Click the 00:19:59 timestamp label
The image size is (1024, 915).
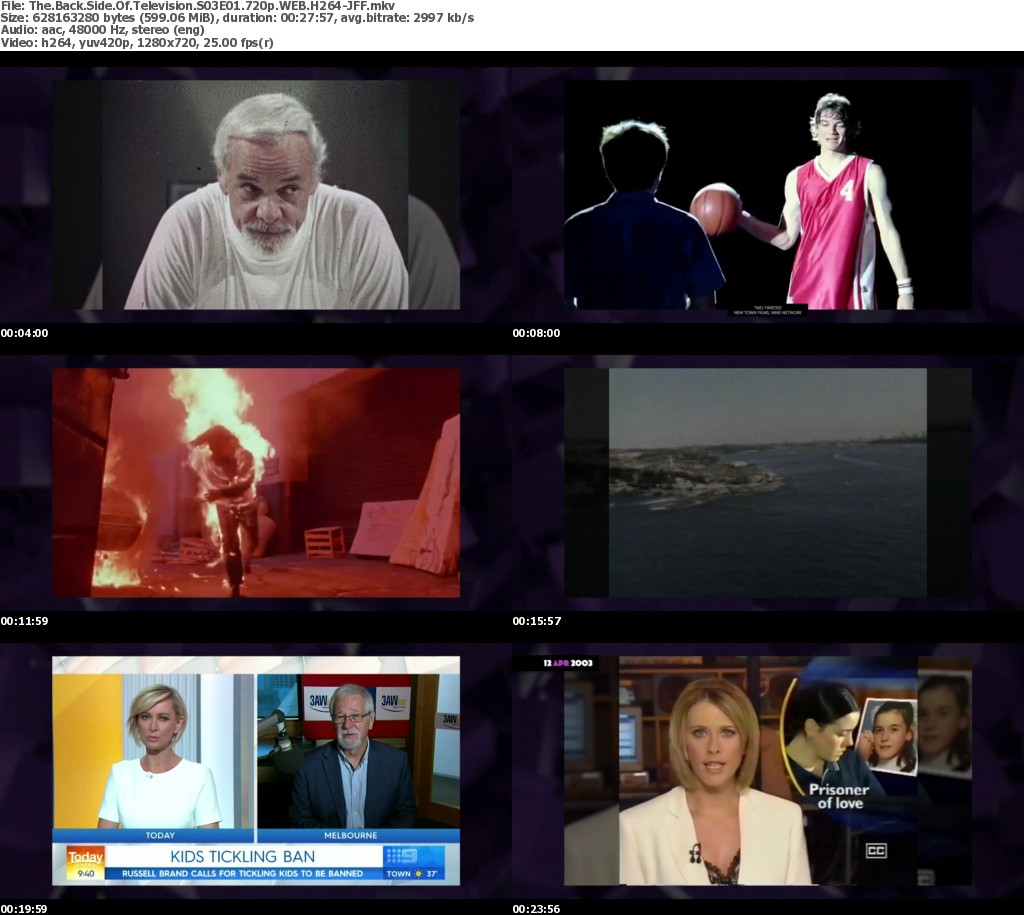pyautogui.click(x=24, y=909)
